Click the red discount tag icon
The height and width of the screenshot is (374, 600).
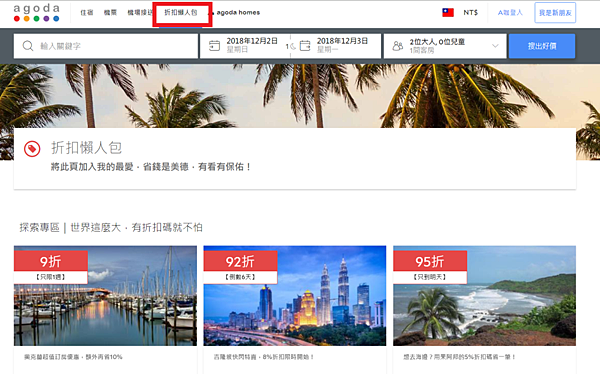(x=32, y=149)
